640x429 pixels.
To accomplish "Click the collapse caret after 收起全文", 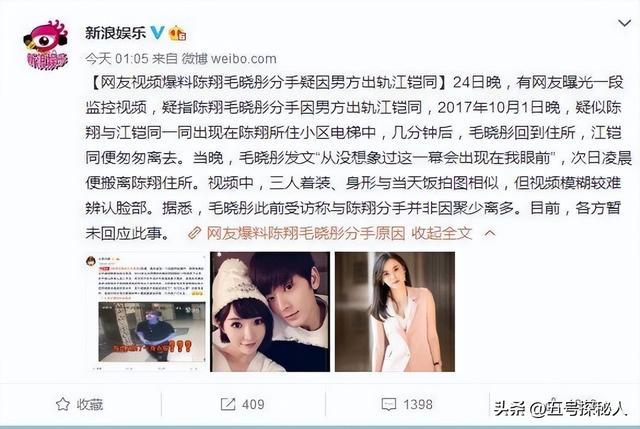I will (490, 233).
